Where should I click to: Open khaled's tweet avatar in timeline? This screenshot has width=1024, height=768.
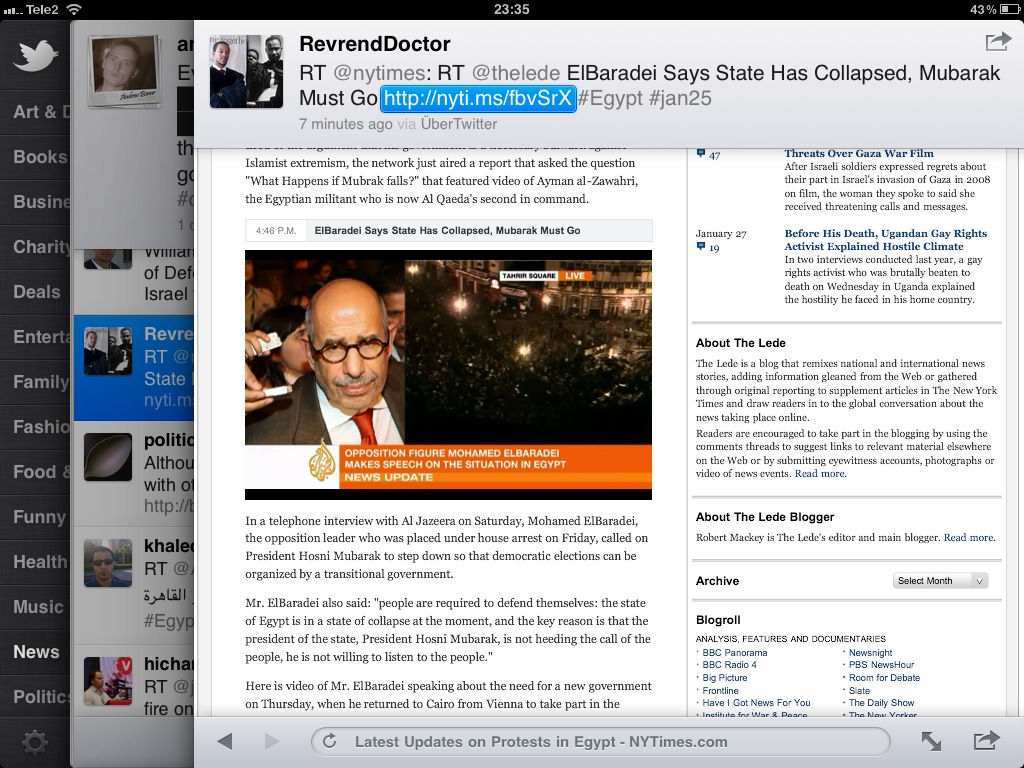[x=108, y=563]
